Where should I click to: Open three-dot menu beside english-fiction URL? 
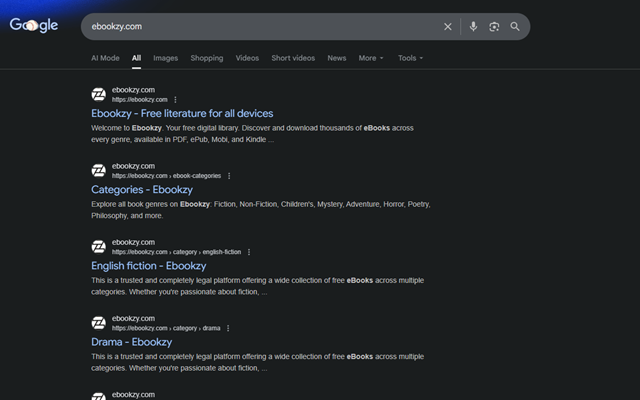[249, 252]
